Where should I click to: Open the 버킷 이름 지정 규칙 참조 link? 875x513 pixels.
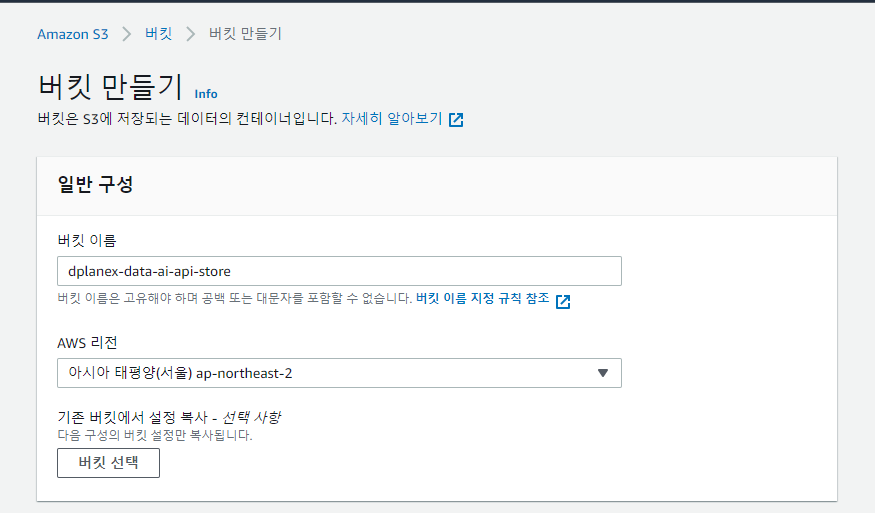[483, 298]
